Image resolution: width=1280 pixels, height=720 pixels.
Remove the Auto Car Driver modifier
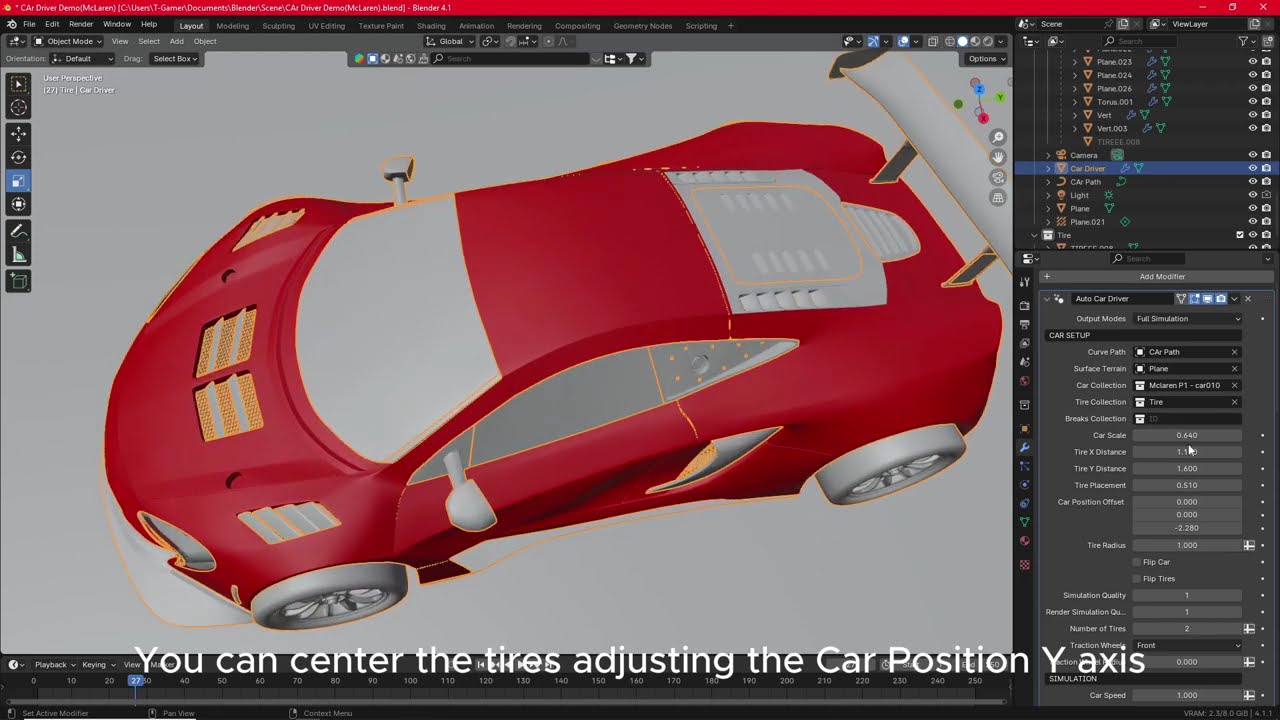pos(1247,299)
